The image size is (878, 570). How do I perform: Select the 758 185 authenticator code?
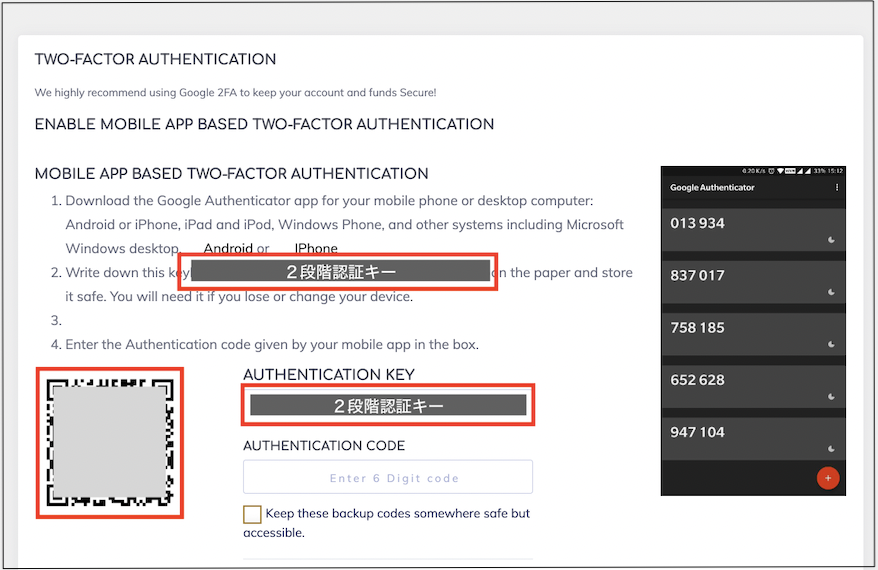tap(697, 328)
